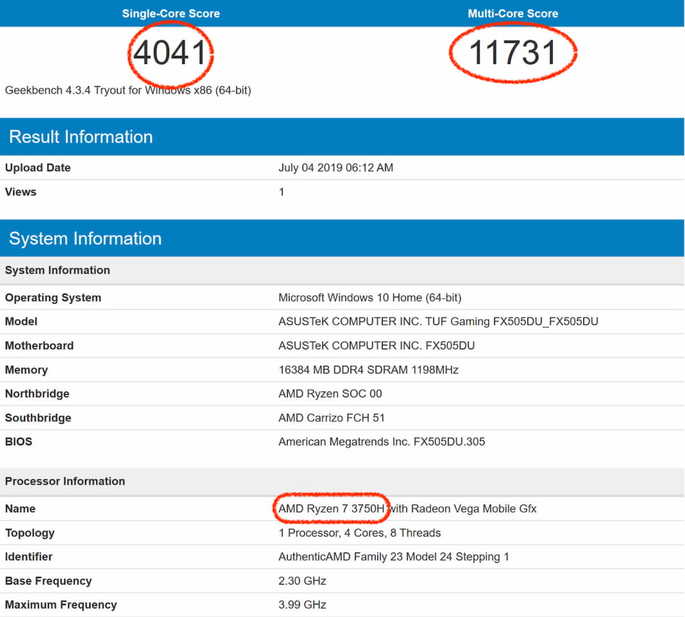Select 1 Processor, 4 Cores, 8 Threads value
Viewport: 685px width, 617px height.
pos(360,533)
